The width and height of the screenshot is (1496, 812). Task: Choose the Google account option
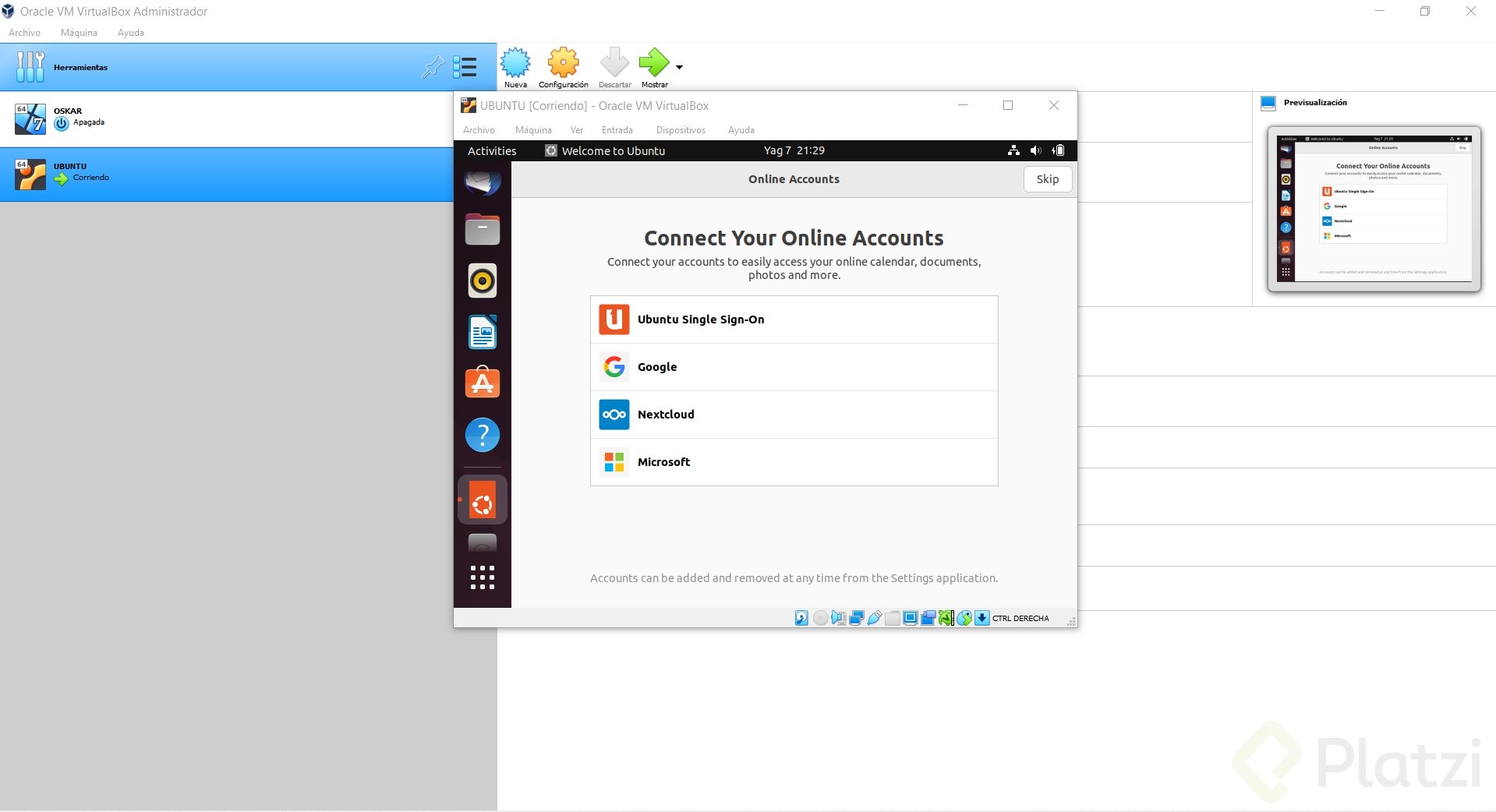(794, 367)
